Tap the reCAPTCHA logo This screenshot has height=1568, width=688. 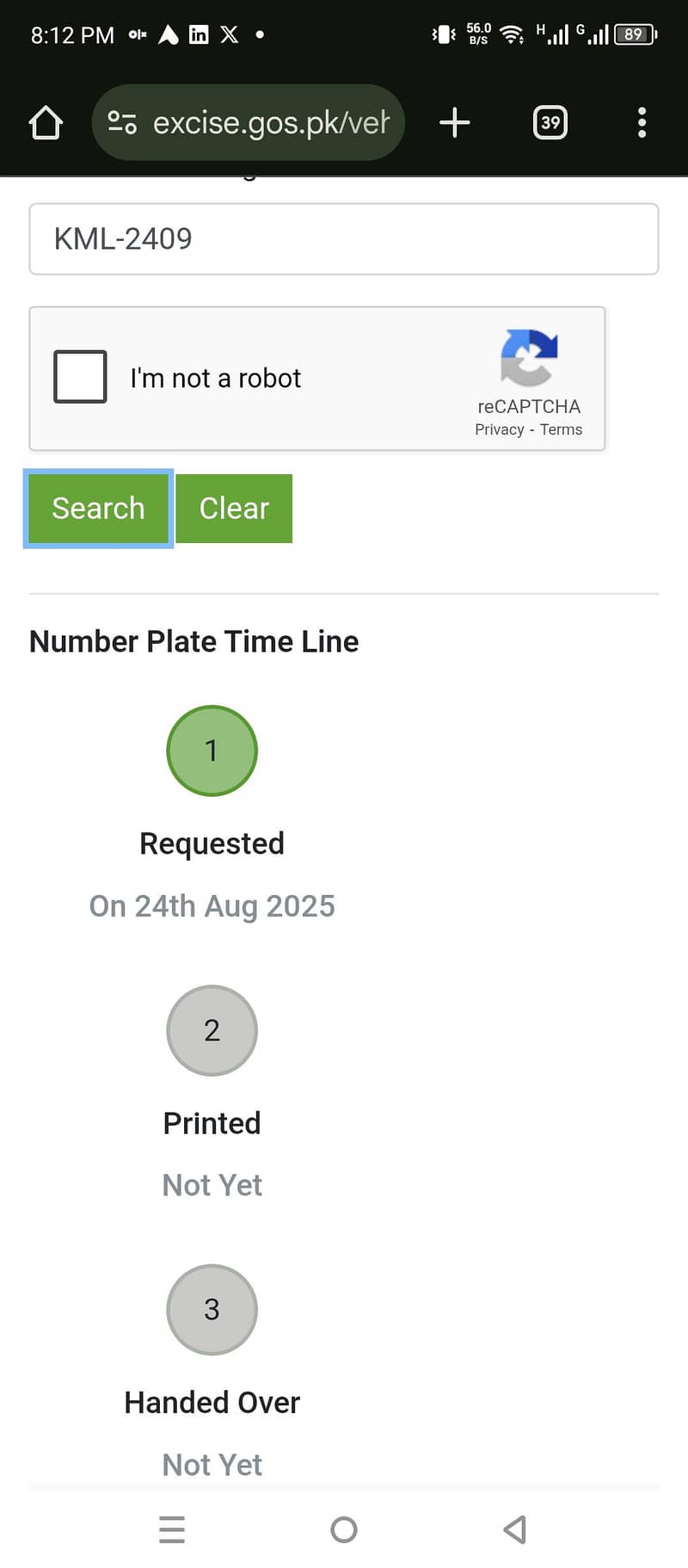529,357
